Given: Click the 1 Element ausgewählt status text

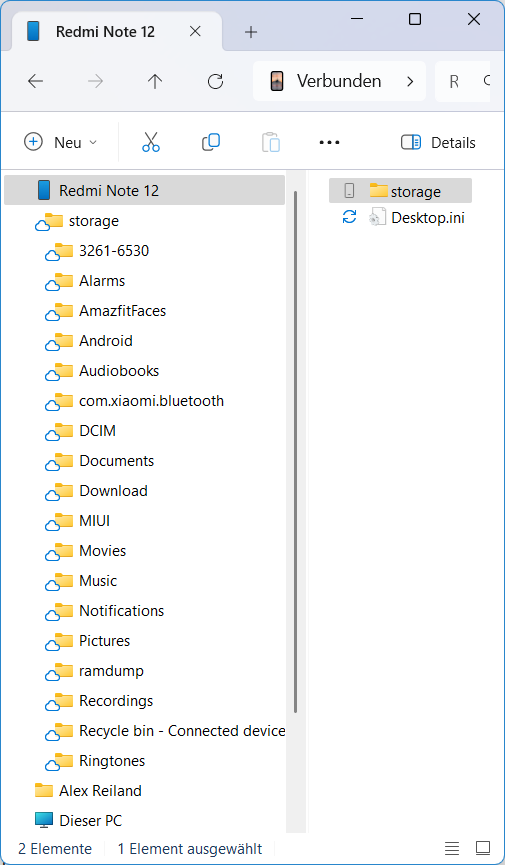Looking at the screenshot, I should 190,848.
